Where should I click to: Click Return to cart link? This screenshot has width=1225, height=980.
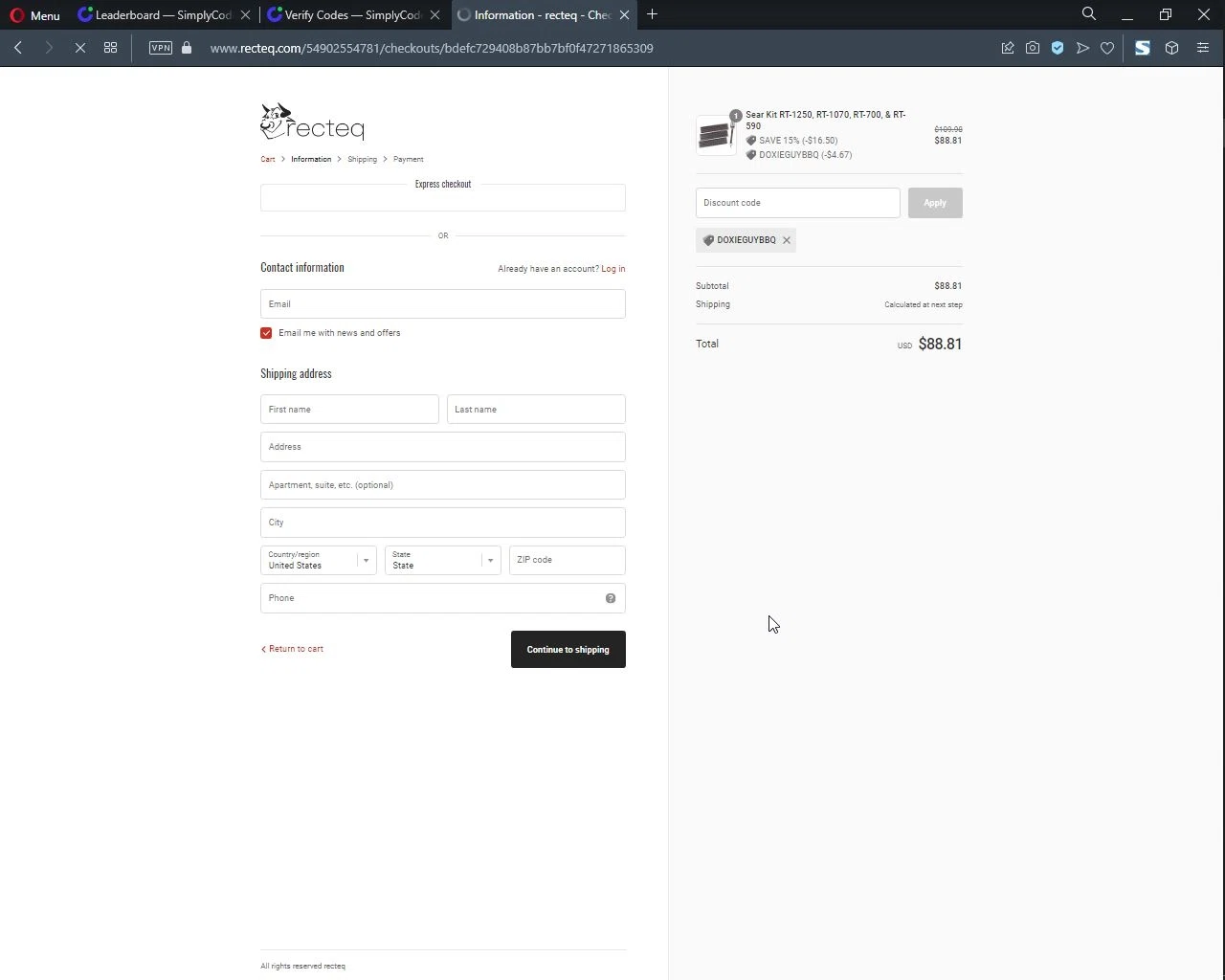click(292, 649)
